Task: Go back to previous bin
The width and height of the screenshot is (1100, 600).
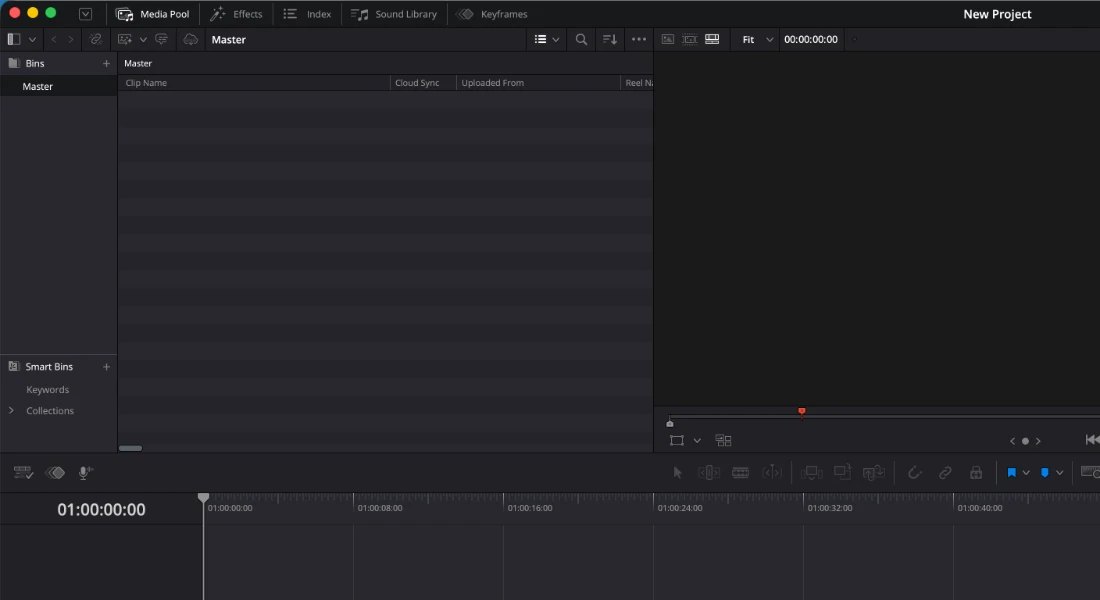Action: click(54, 40)
